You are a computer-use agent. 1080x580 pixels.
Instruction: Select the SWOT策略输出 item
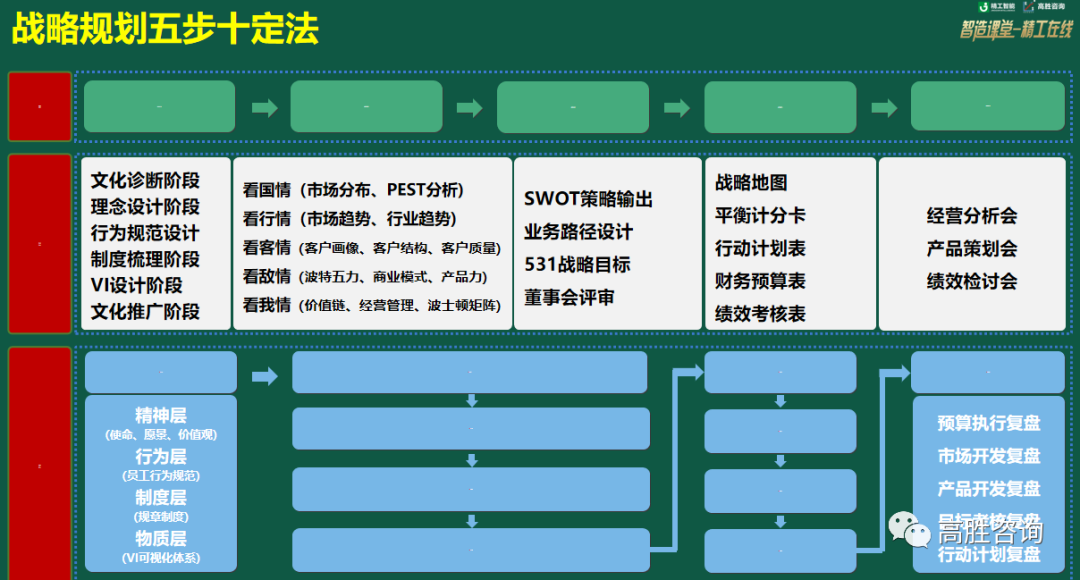588,199
